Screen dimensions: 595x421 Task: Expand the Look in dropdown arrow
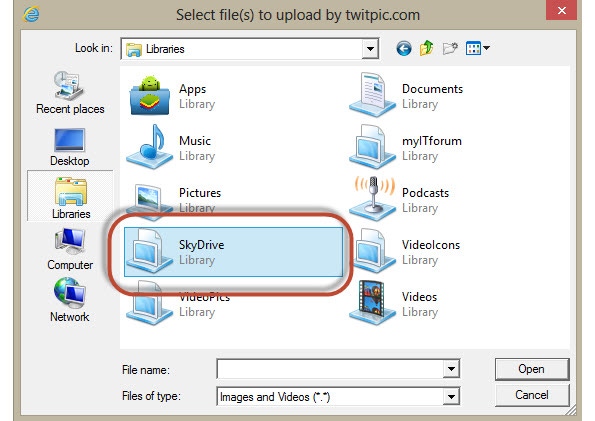(370, 49)
